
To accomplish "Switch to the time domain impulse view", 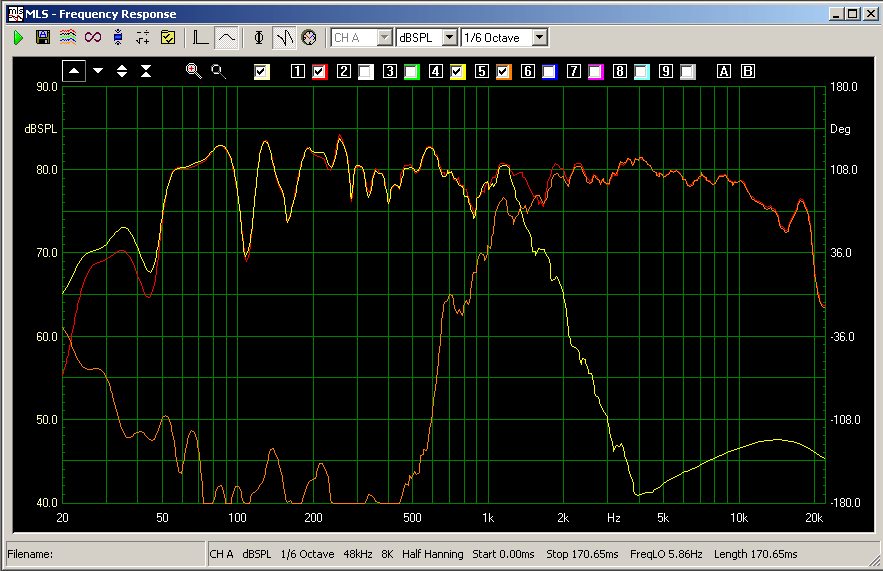I will (200, 38).
